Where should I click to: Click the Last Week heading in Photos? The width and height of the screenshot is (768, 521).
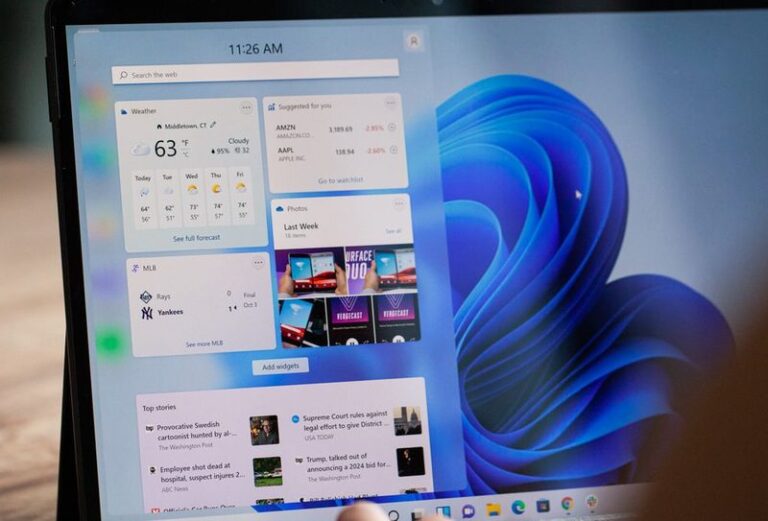click(x=301, y=227)
